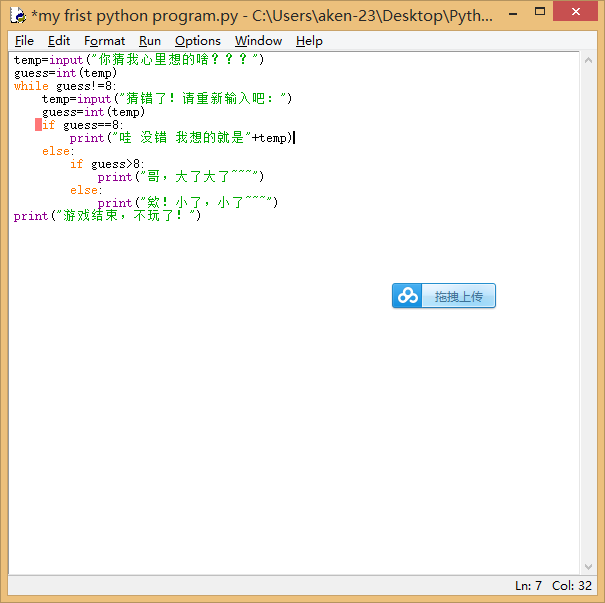Viewport: 605px width, 603px height.
Task: Show the Options menu
Action: click(197, 41)
